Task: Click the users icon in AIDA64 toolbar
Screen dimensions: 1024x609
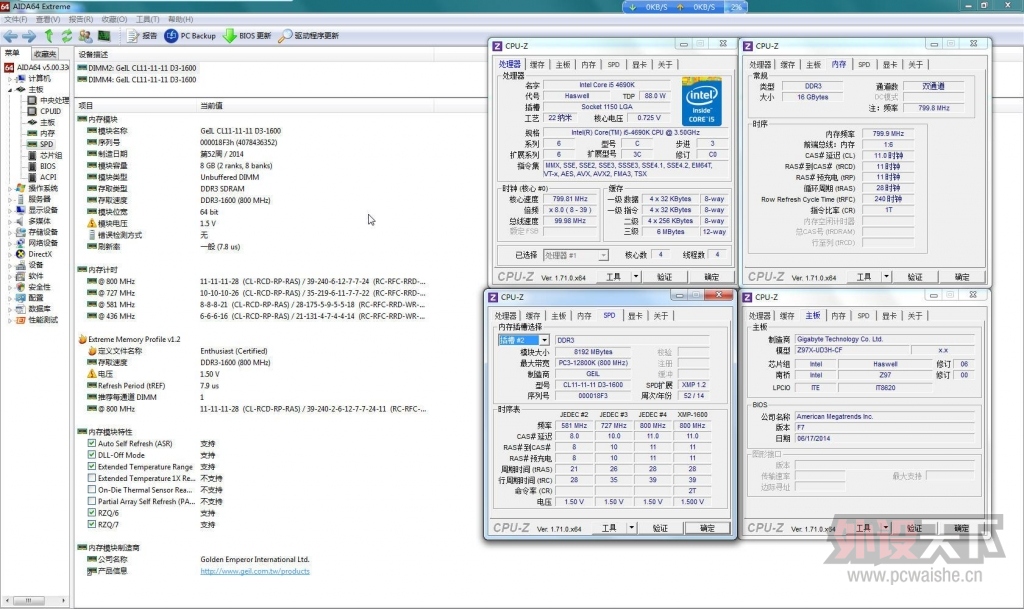Action: 85,36
